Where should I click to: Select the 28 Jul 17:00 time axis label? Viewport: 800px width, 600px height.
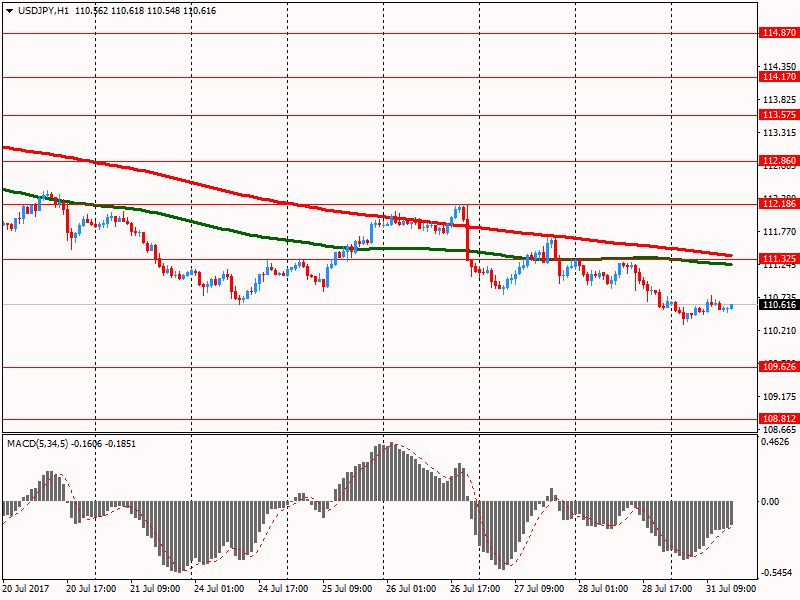click(x=667, y=589)
